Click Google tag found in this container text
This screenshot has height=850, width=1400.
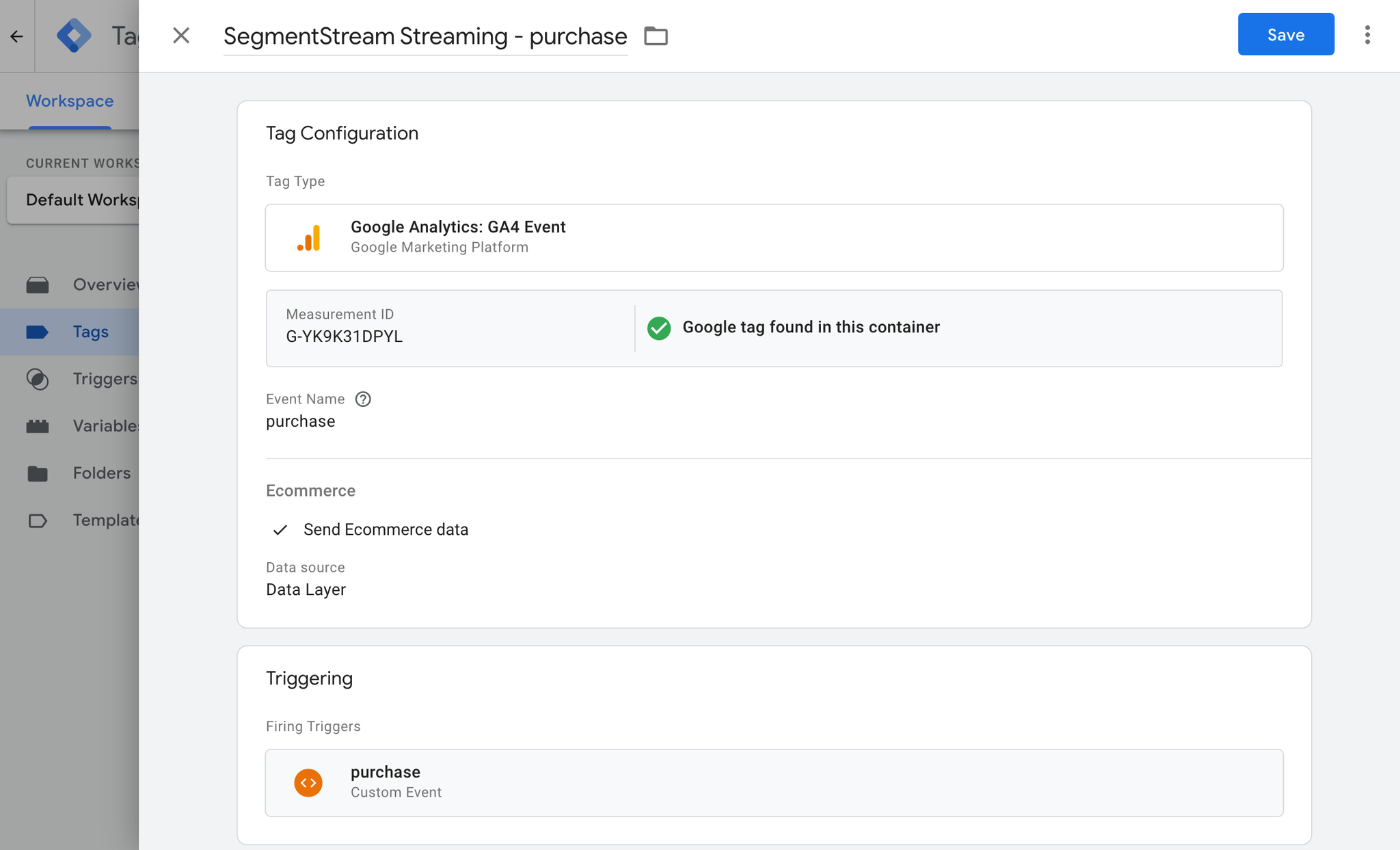pos(811,327)
